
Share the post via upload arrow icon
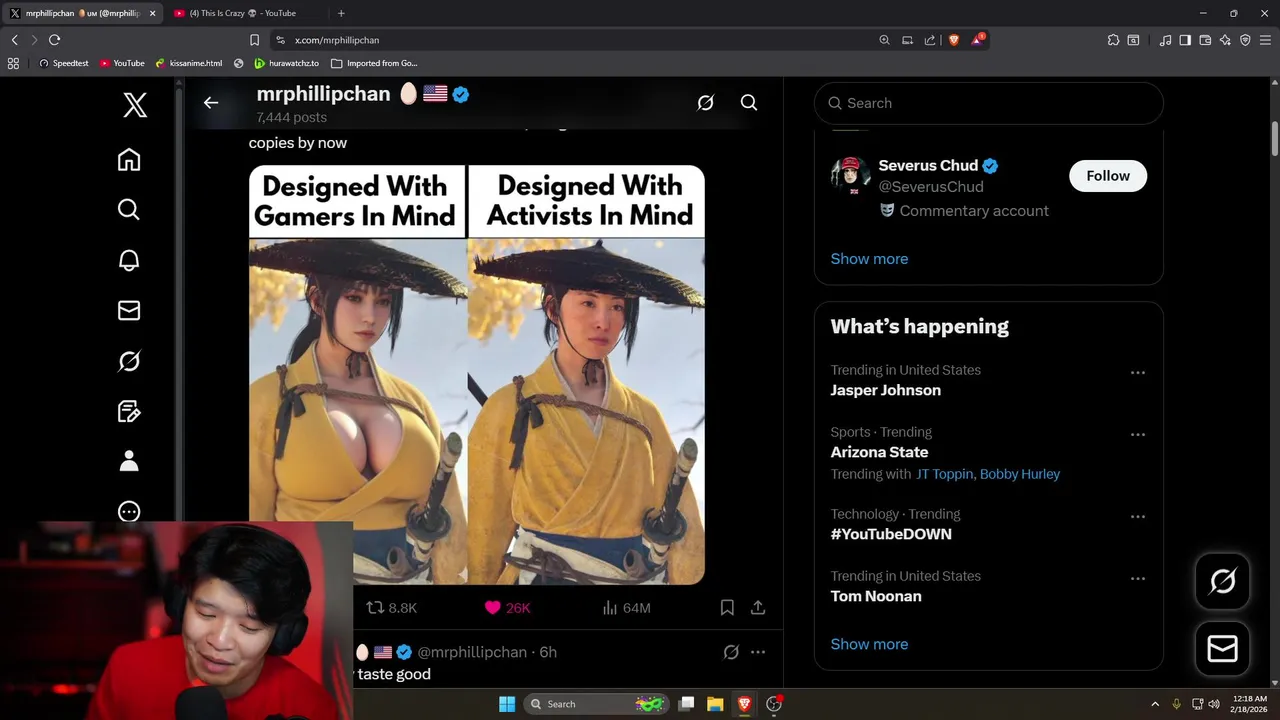(758, 607)
